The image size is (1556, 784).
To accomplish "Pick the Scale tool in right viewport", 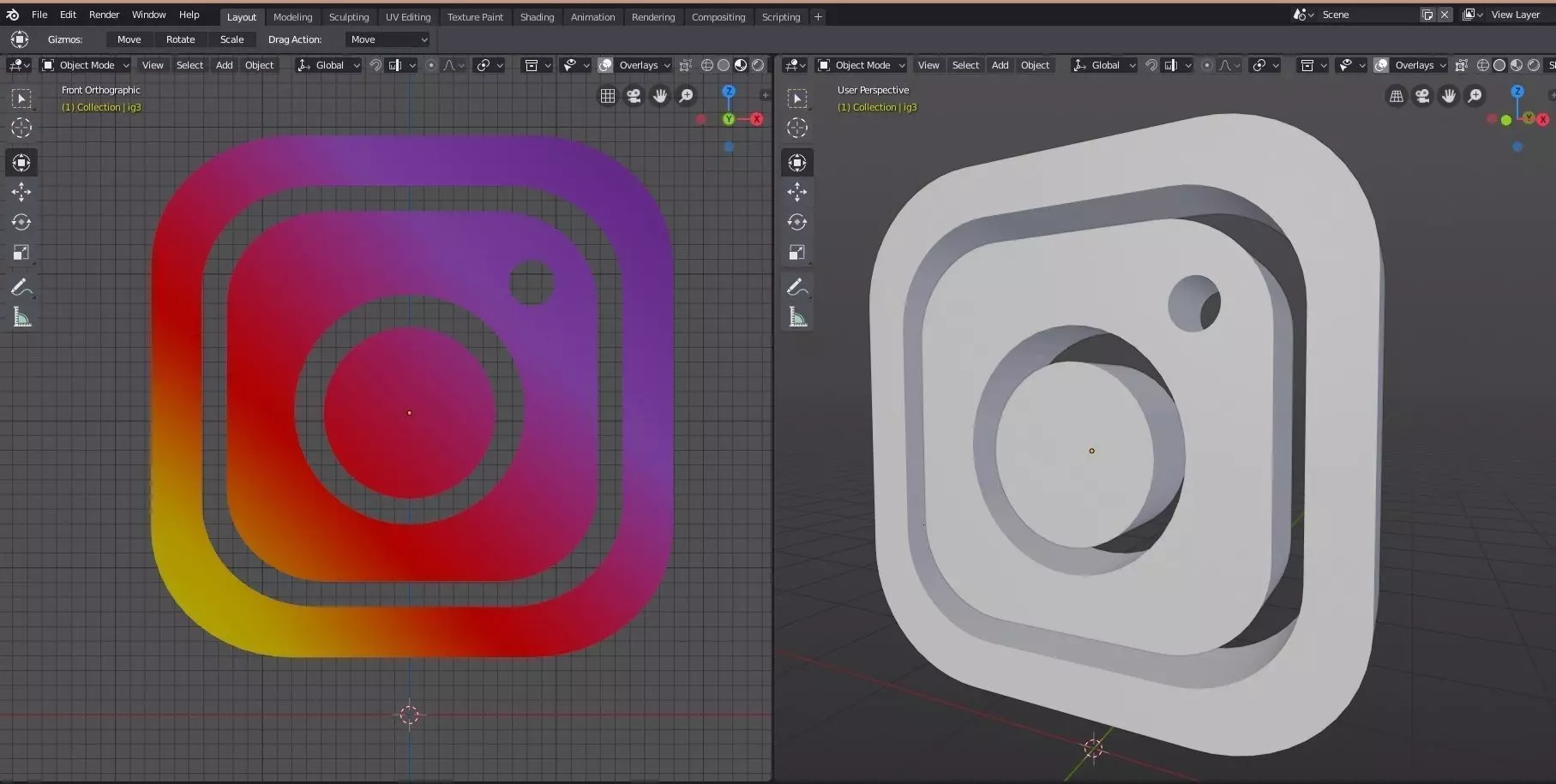I will click(x=797, y=253).
